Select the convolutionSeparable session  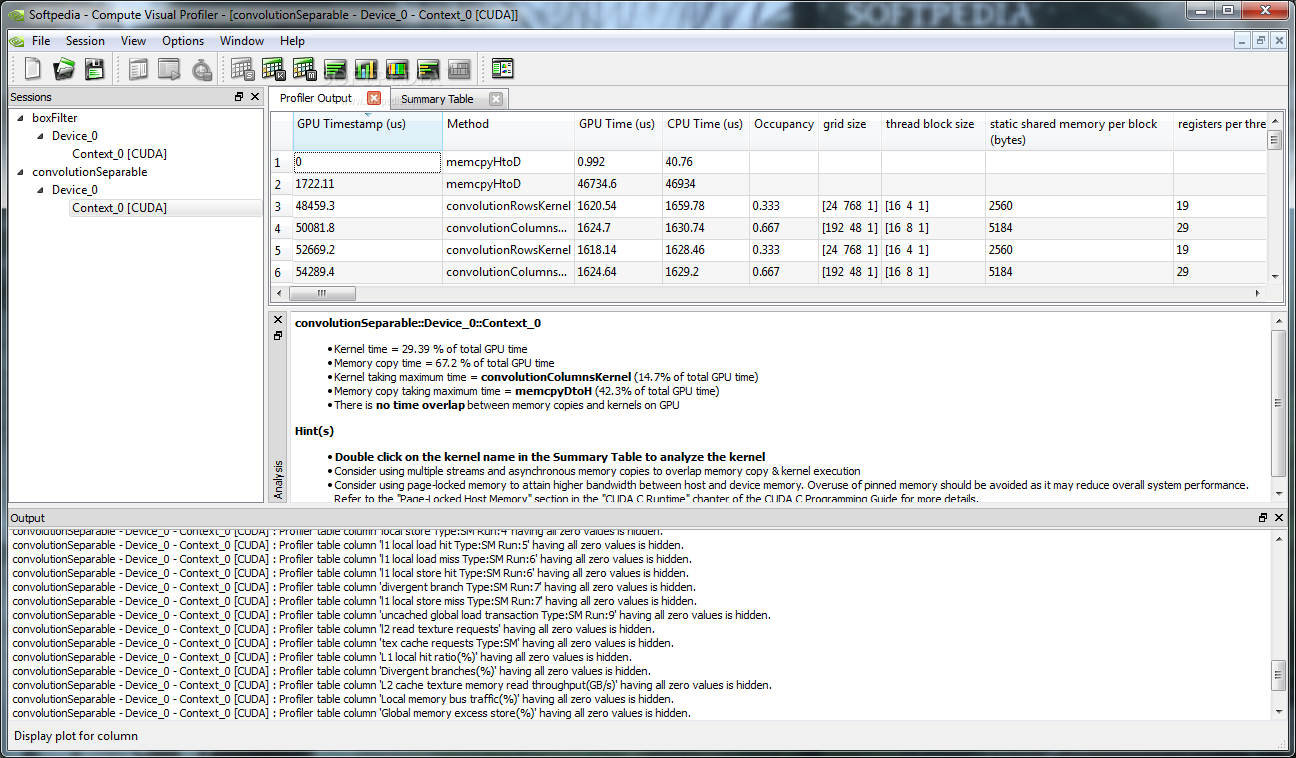[89, 172]
